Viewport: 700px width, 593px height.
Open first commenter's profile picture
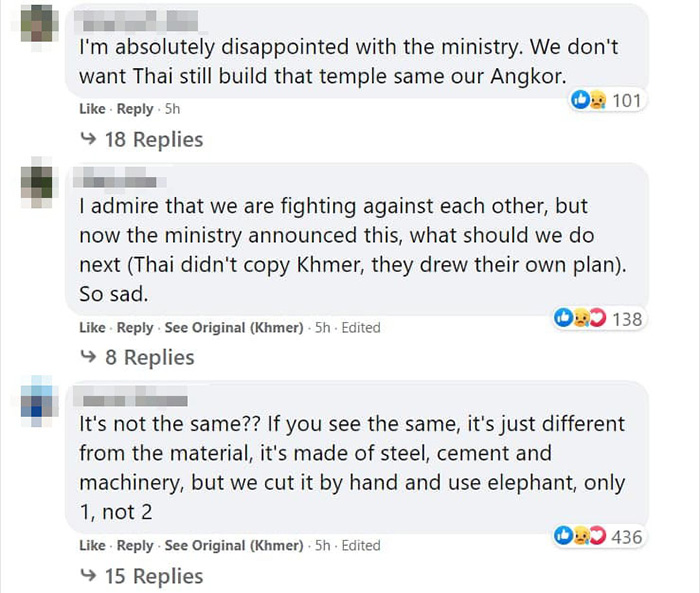[x=37, y=22]
